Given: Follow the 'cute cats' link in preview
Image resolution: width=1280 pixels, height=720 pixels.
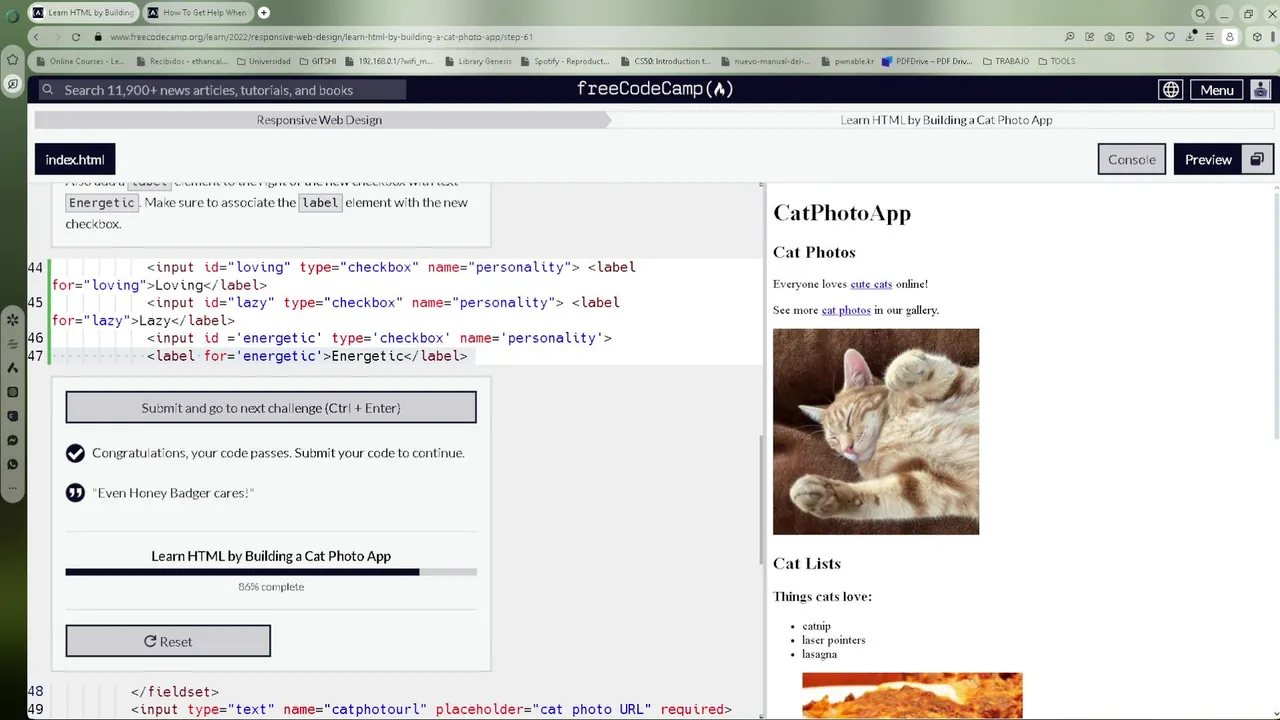Looking at the screenshot, I should point(871,284).
